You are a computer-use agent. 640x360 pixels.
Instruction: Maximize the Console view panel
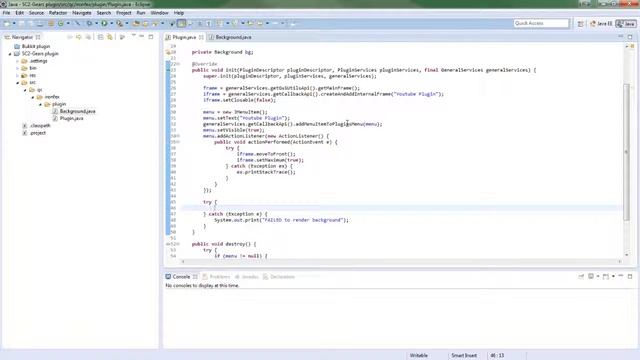point(630,276)
